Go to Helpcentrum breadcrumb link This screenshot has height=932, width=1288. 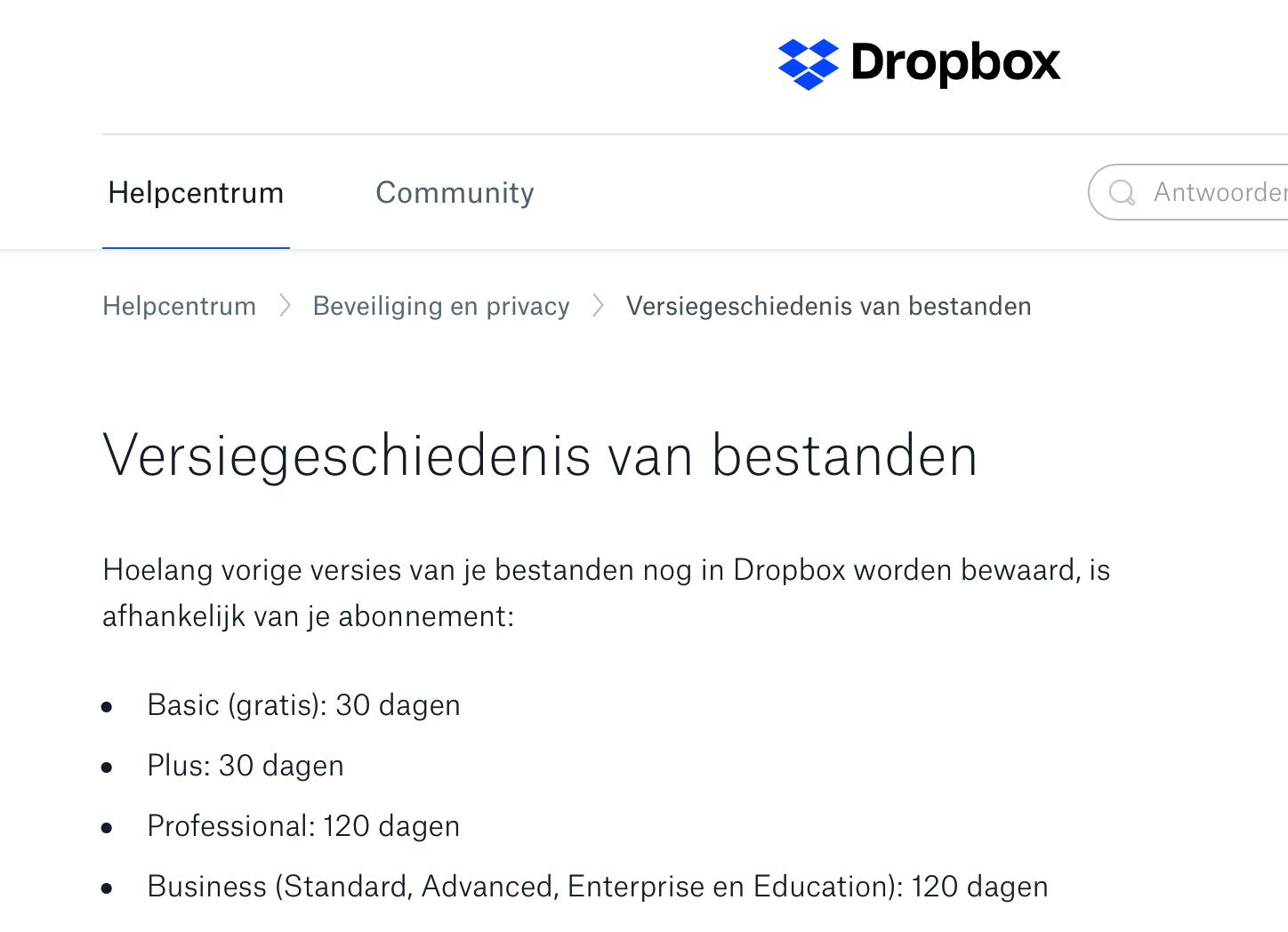[179, 306]
